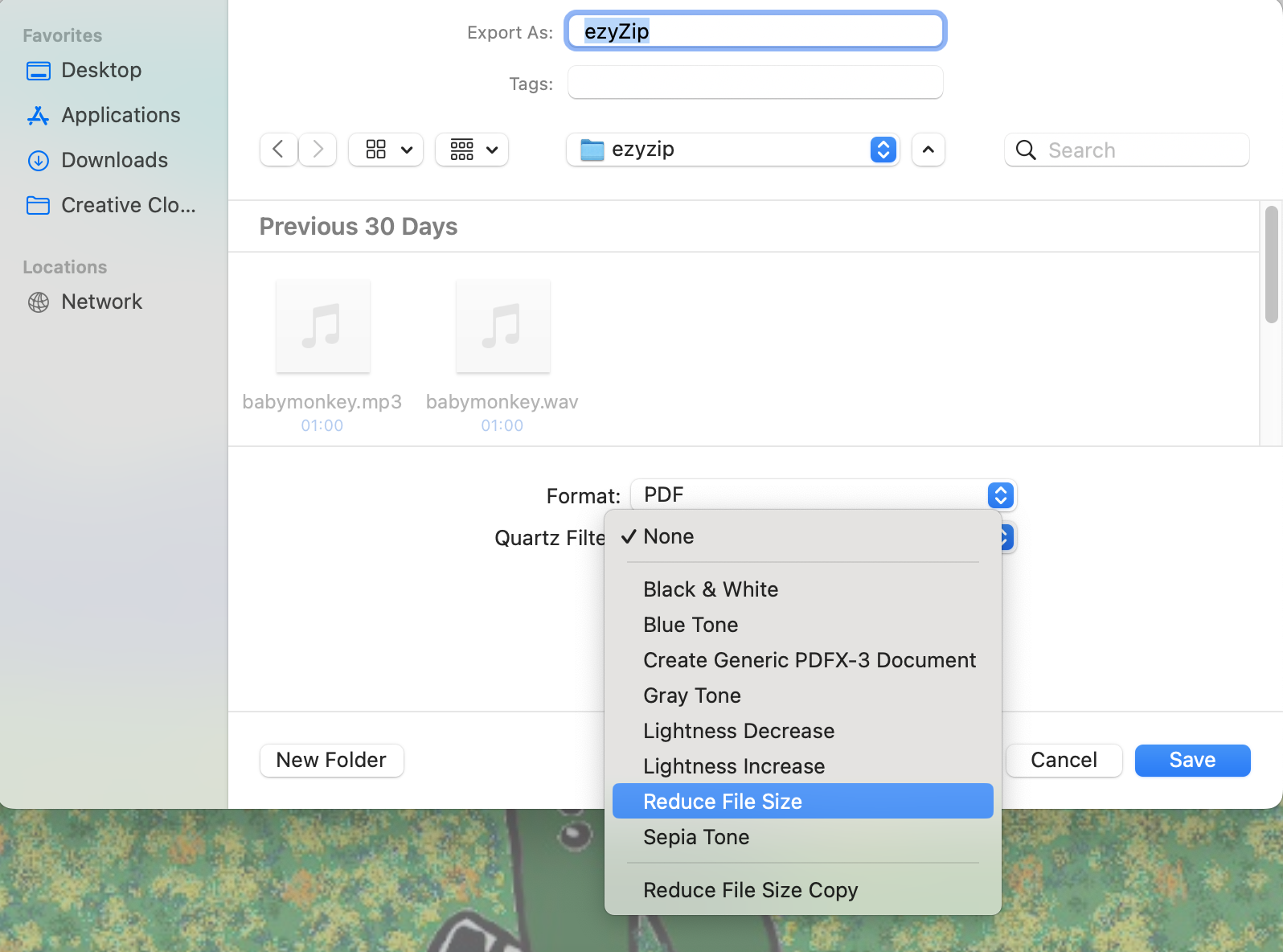Viewport: 1283px width, 952px height.
Task: Open the ezyzip folder location popup
Action: pos(732,150)
